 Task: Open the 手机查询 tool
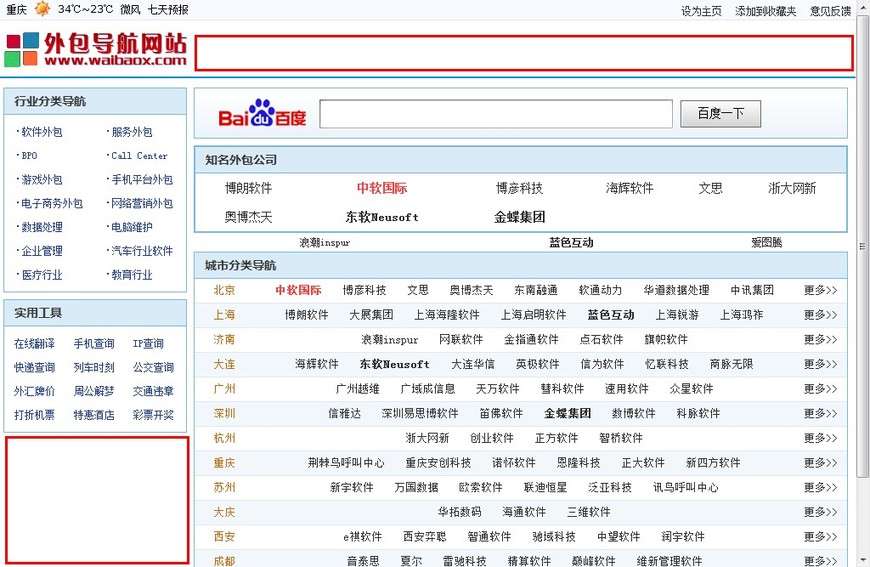click(94, 344)
